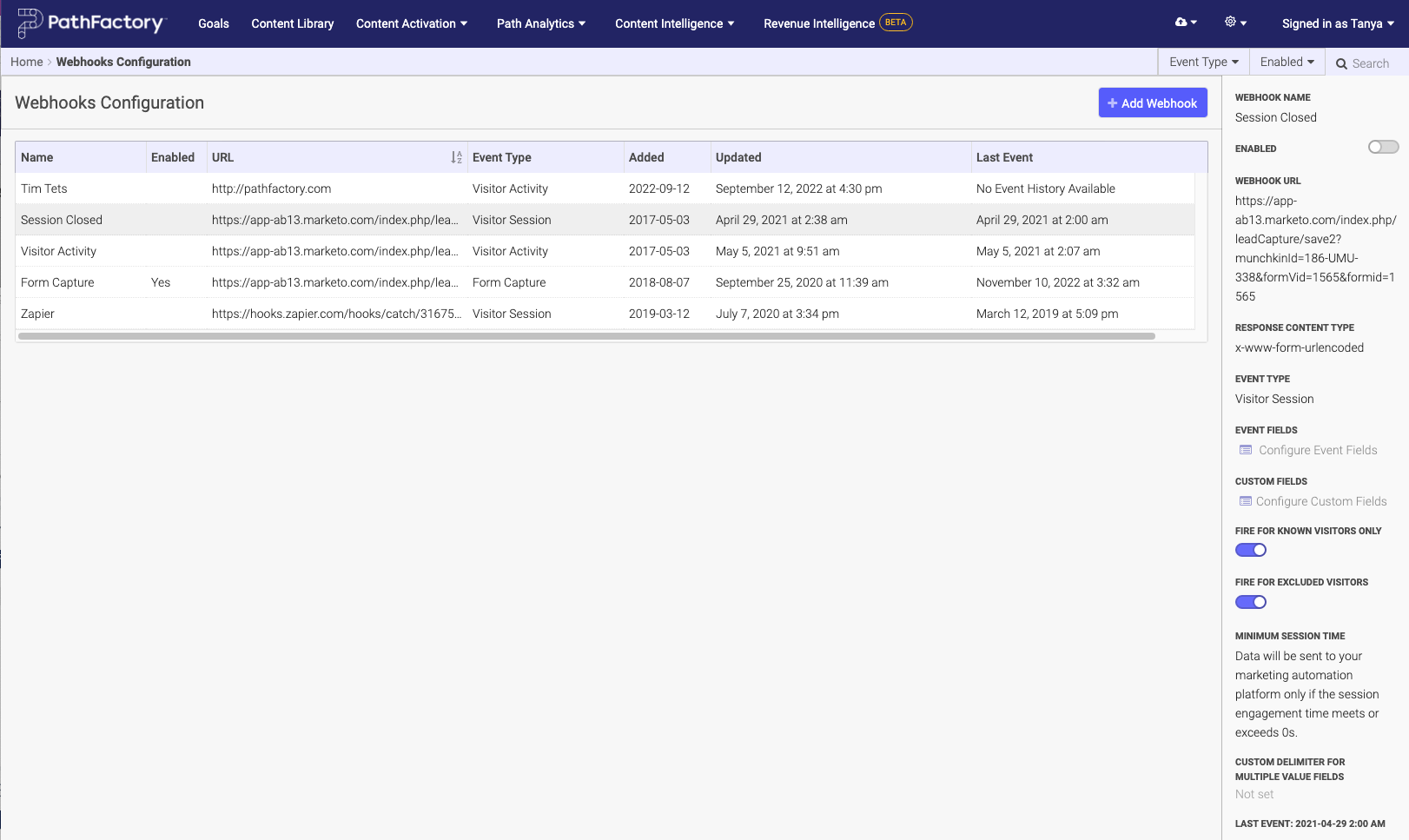The image size is (1409, 840).
Task: Click the Configure Event Fields list icon
Action: (x=1247, y=450)
